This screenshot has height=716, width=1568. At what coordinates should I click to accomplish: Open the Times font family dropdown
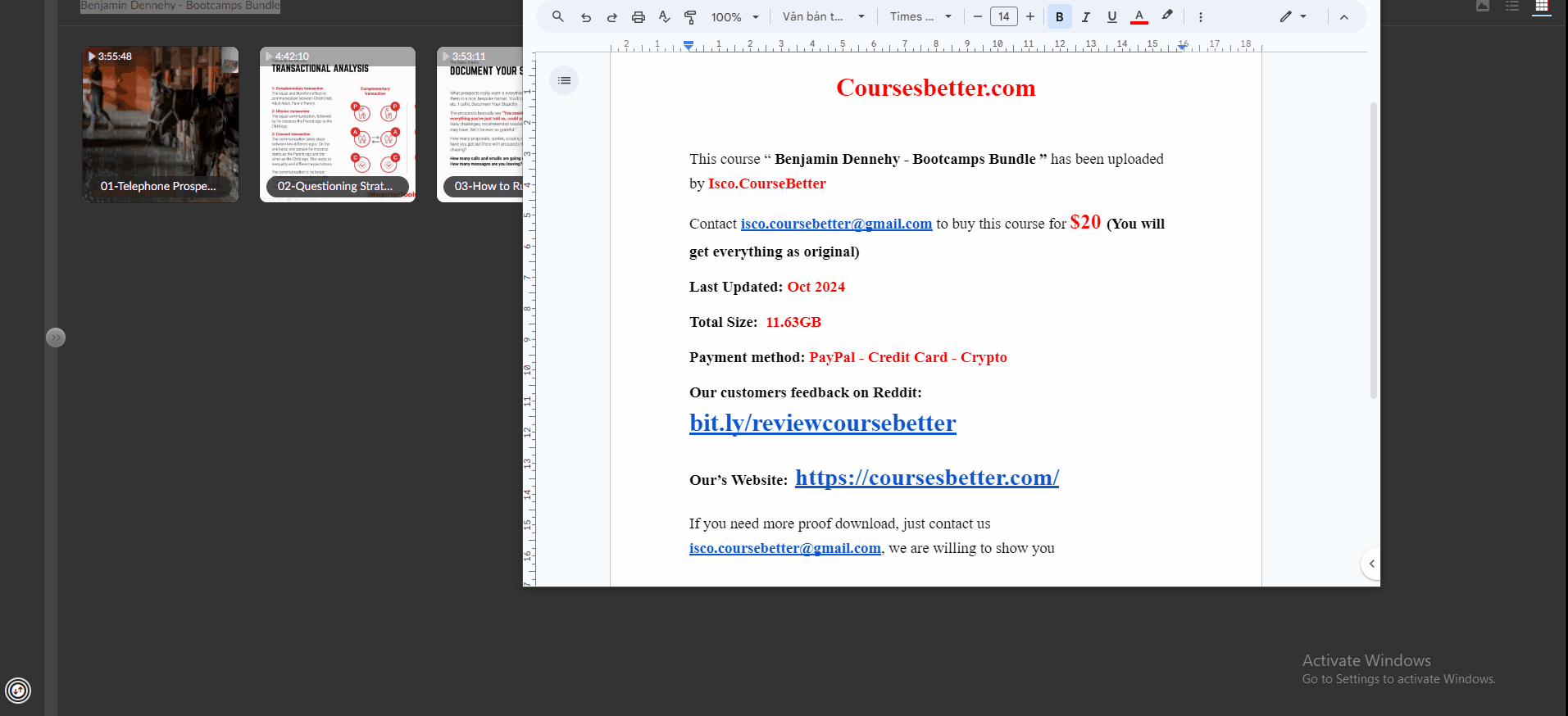pyautogui.click(x=920, y=17)
